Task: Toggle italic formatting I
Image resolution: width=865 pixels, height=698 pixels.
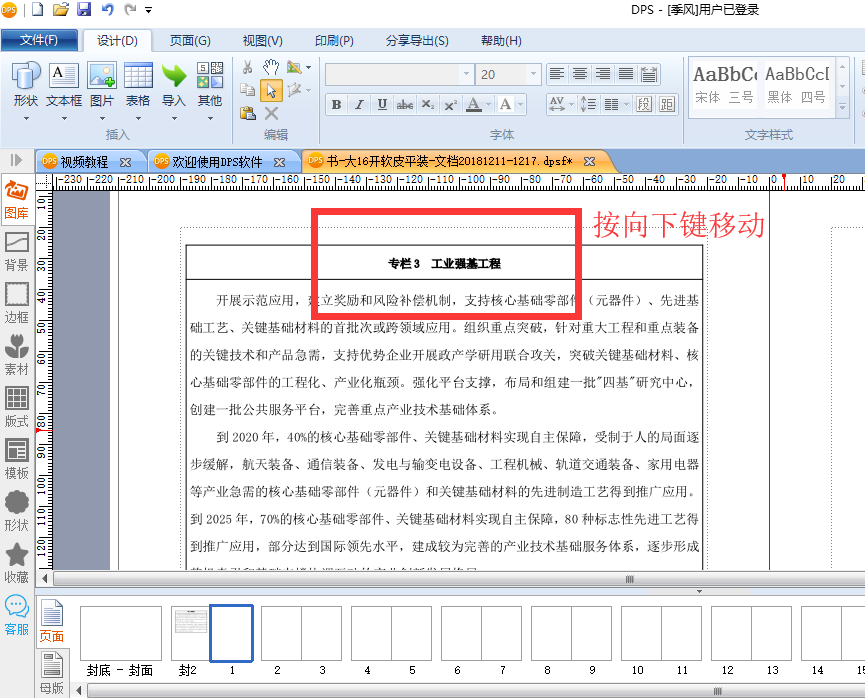Action: click(359, 104)
